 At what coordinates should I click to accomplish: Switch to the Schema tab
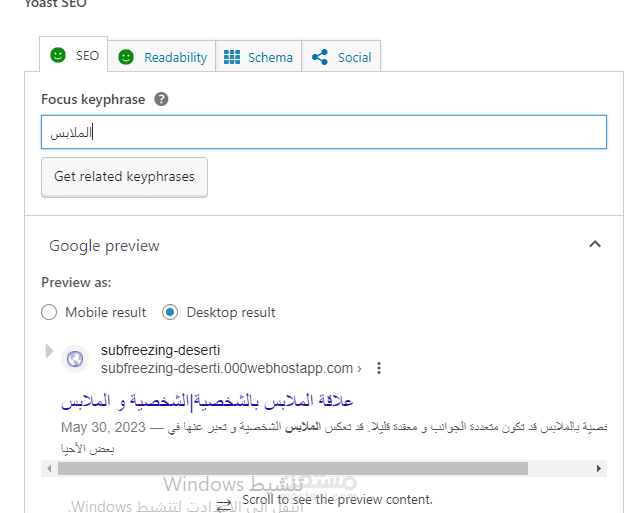[x=259, y=57]
